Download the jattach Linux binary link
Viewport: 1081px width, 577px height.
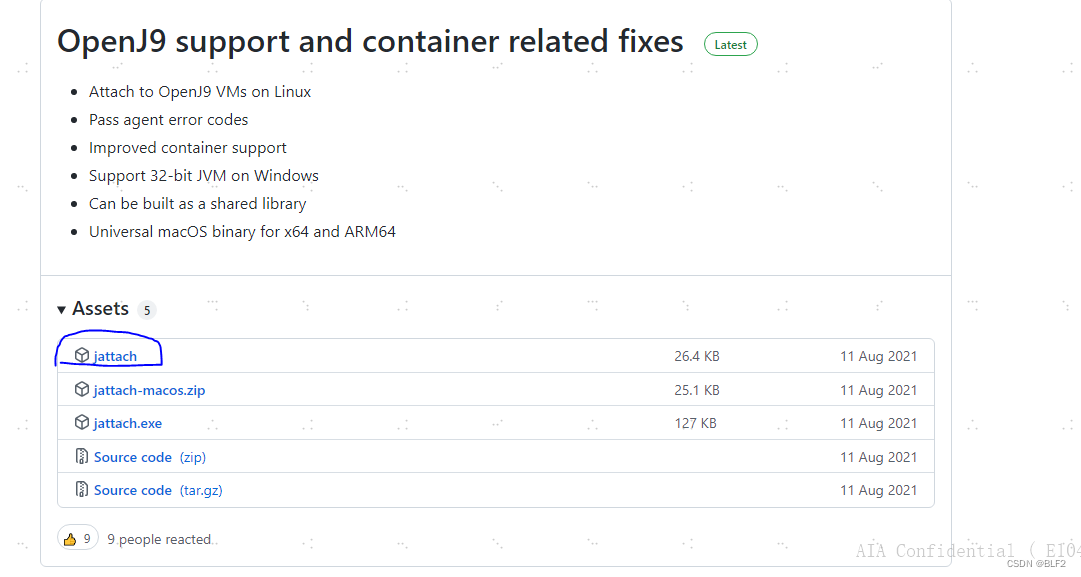click(115, 356)
